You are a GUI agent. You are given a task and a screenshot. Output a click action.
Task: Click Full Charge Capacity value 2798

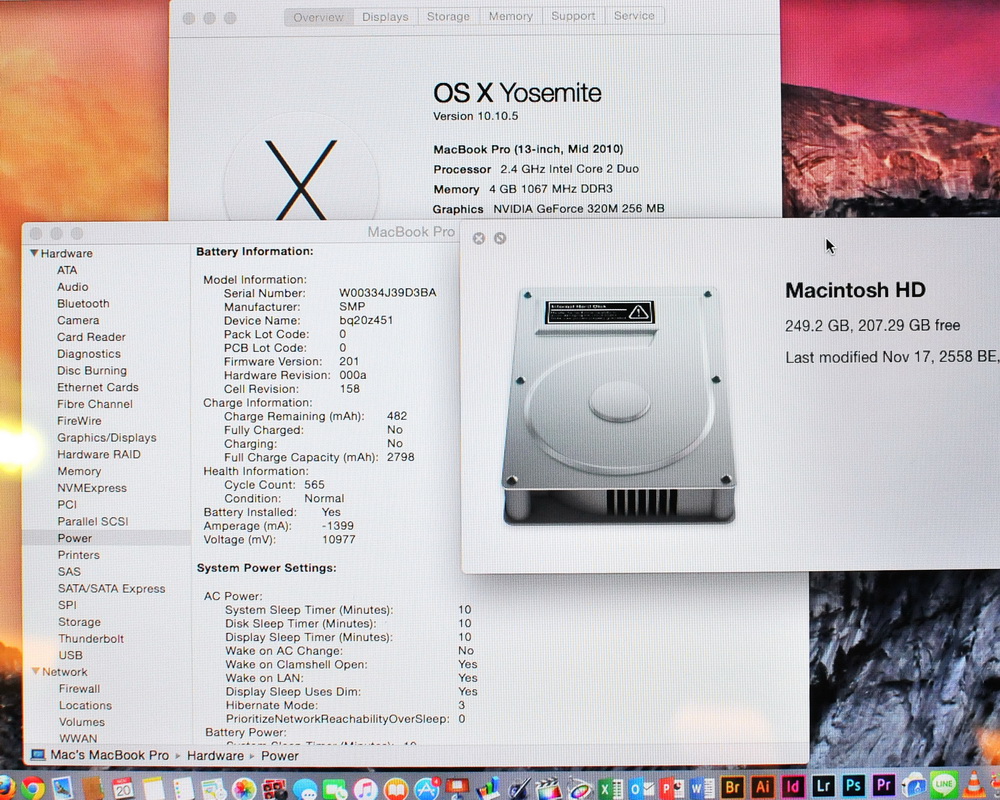click(x=401, y=457)
